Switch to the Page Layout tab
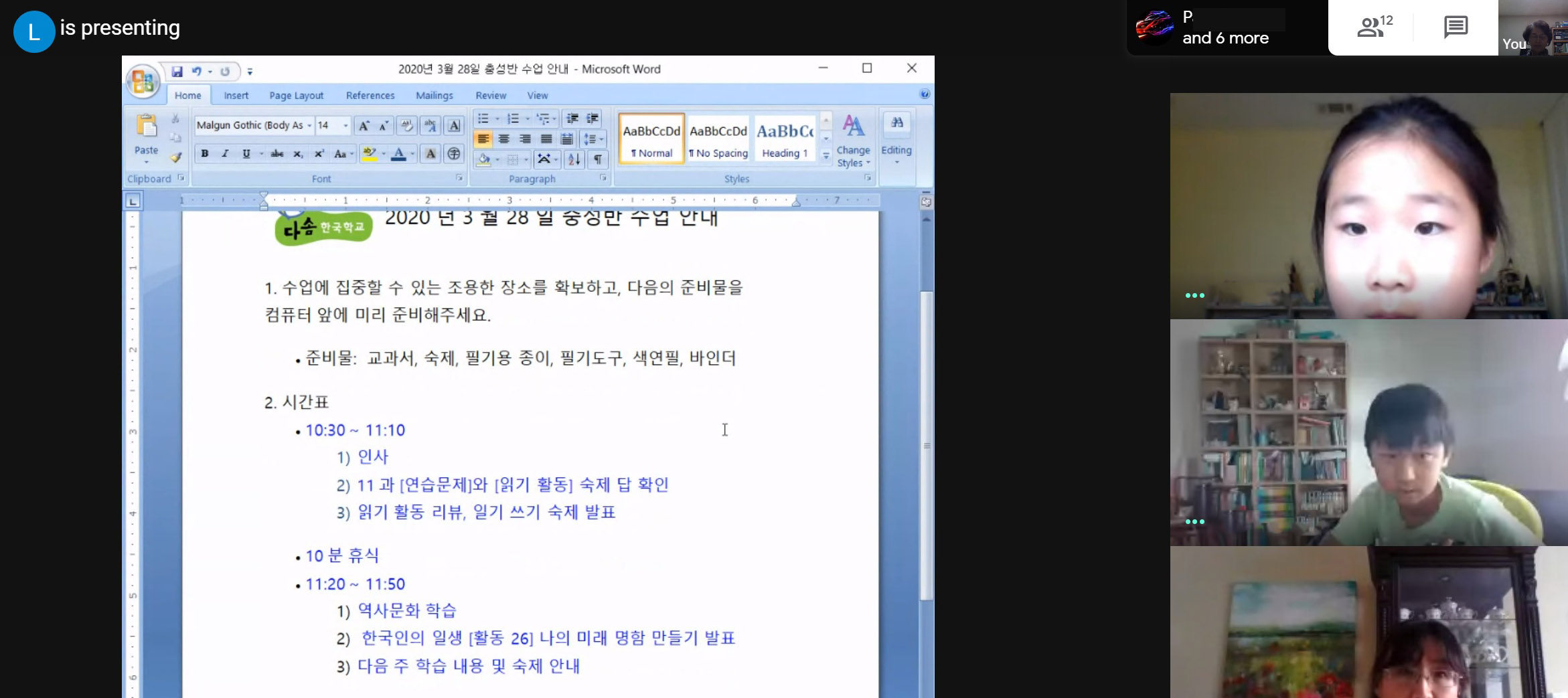This screenshot has height=698, width=1568. [296, 96]
